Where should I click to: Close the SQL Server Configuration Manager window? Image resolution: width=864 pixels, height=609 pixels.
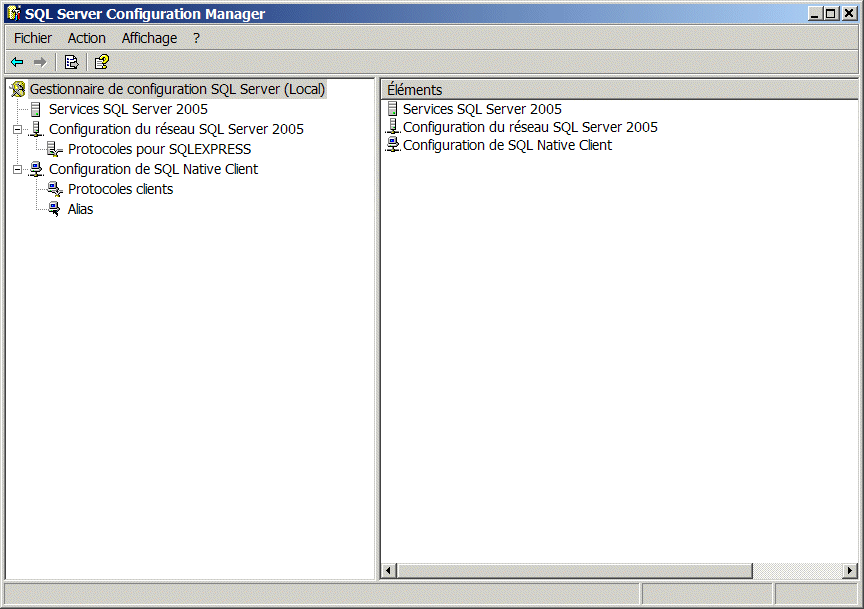click(x=849, y=13)
